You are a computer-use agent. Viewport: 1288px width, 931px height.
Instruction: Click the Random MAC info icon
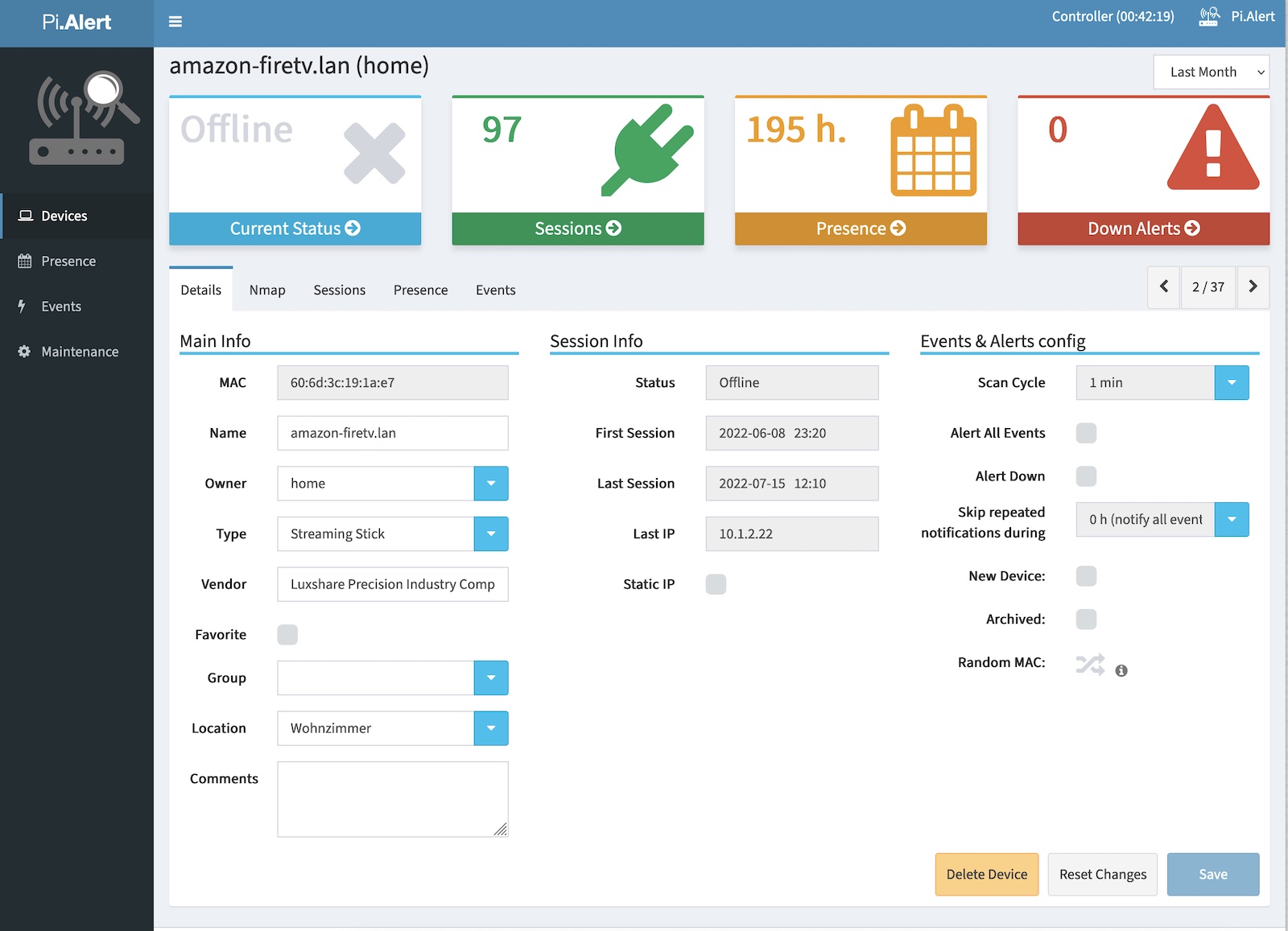[x=1121, y=670]
